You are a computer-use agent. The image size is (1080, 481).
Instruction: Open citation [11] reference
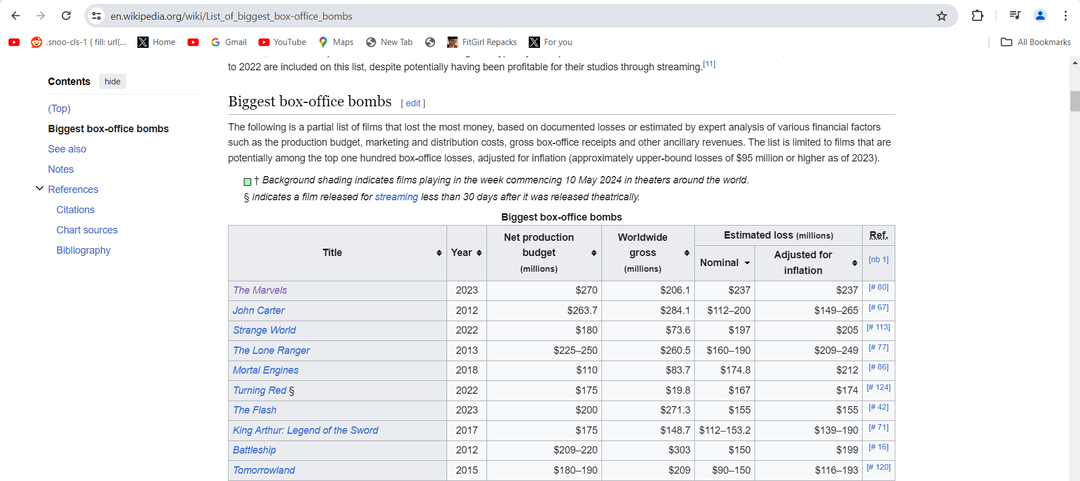709,65
